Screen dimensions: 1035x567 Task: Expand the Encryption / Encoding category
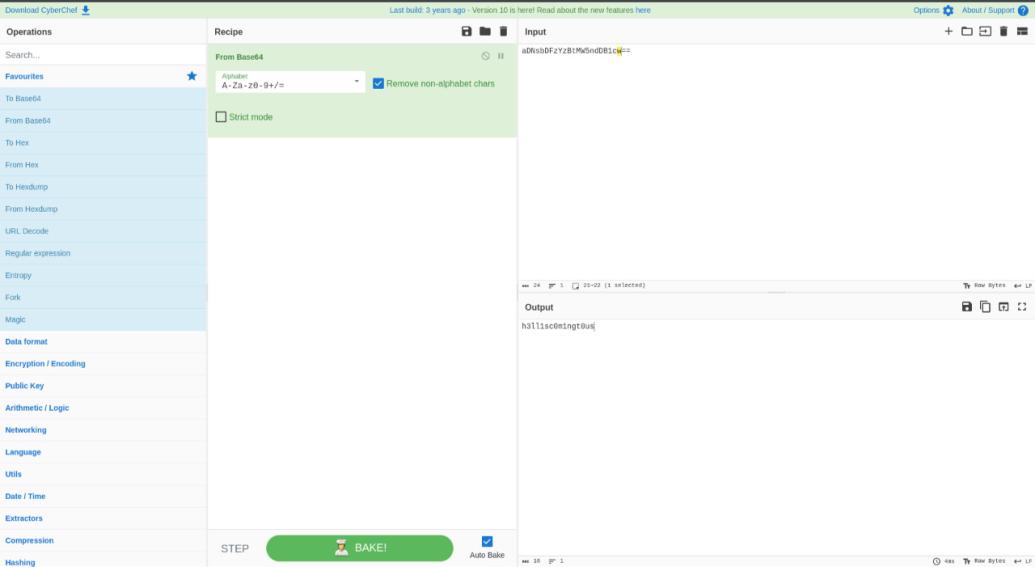[x=103, y=364]
